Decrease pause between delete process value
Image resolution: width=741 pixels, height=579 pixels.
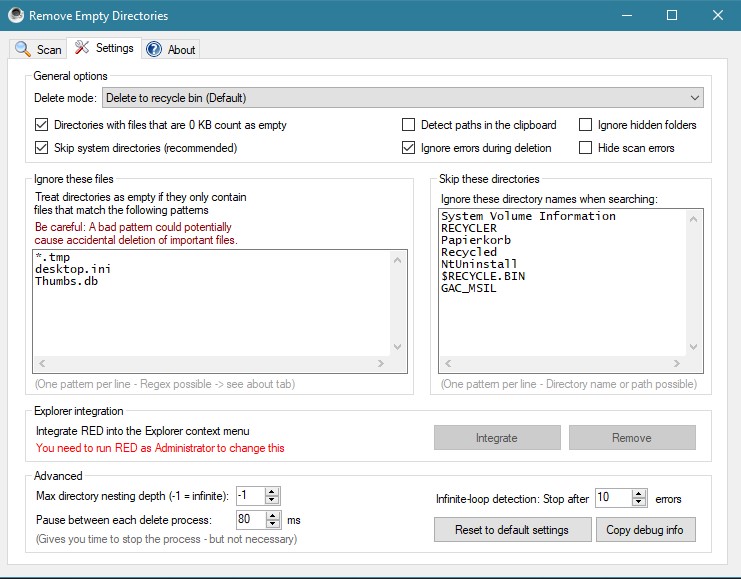[x=273, y=524]
